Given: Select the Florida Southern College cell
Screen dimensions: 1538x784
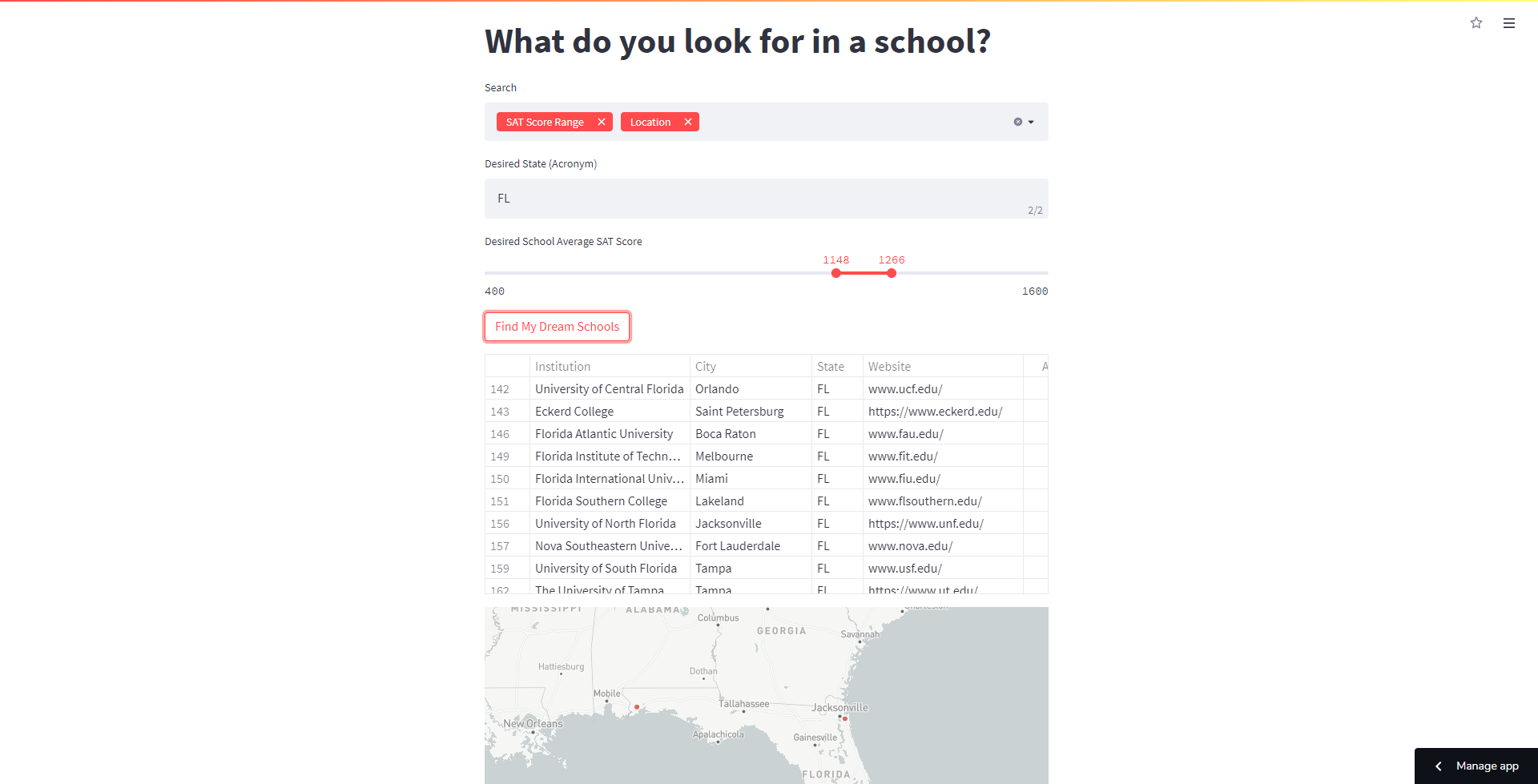Looking at the screenshot, I should pos(610,501).
